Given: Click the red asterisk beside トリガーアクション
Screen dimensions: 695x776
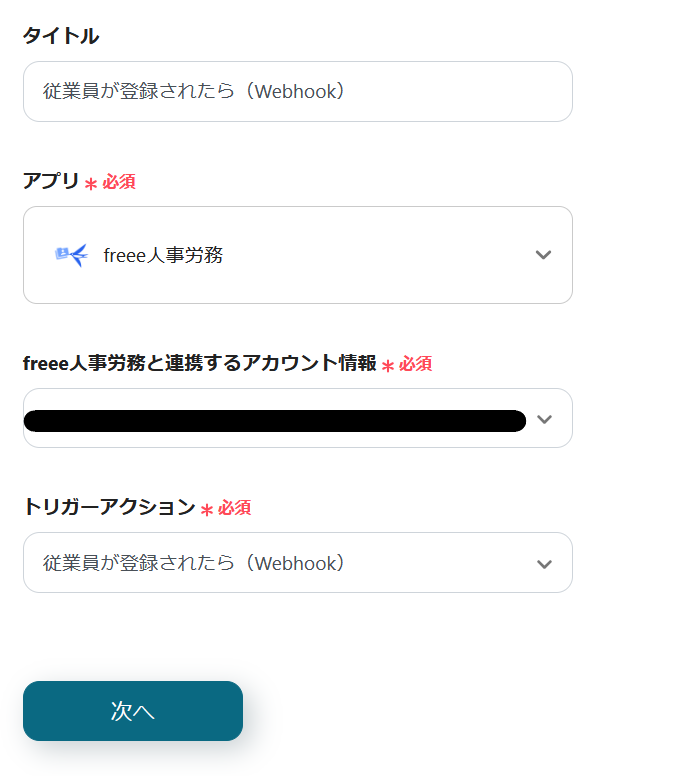Looking at the screenshot, I should [207, 509].
